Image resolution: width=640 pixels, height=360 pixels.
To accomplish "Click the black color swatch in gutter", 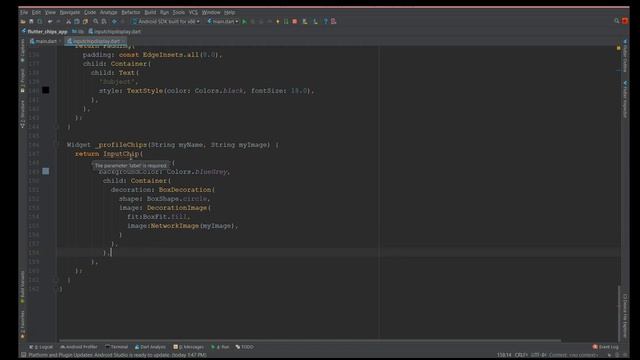I will coord(46,90).
